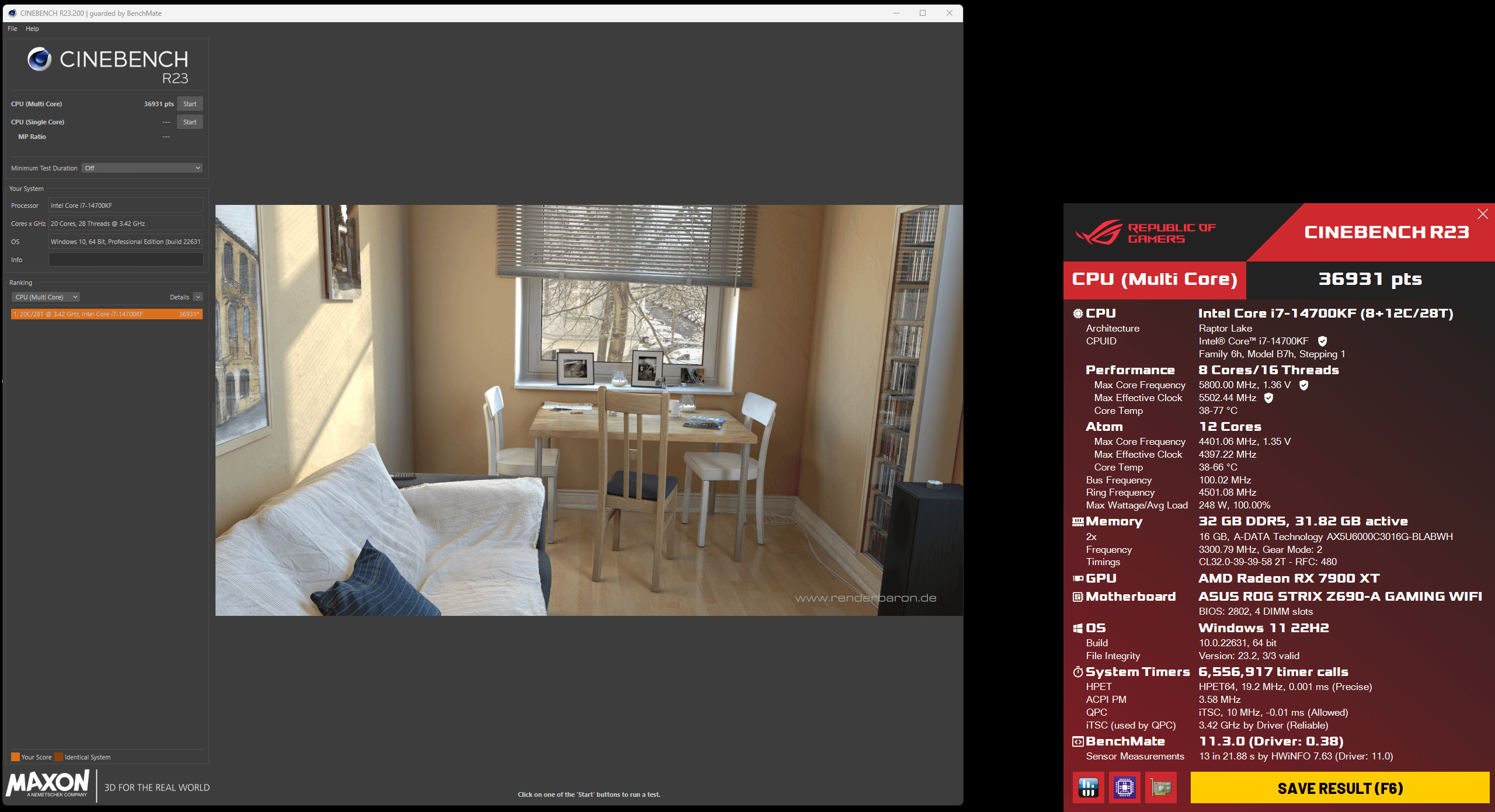Image resolution: width=1495 pixels, height=812 pixels.
Task: Click the HPET64, 19.2 MHz timer value
Action: tap(1285, 687)
